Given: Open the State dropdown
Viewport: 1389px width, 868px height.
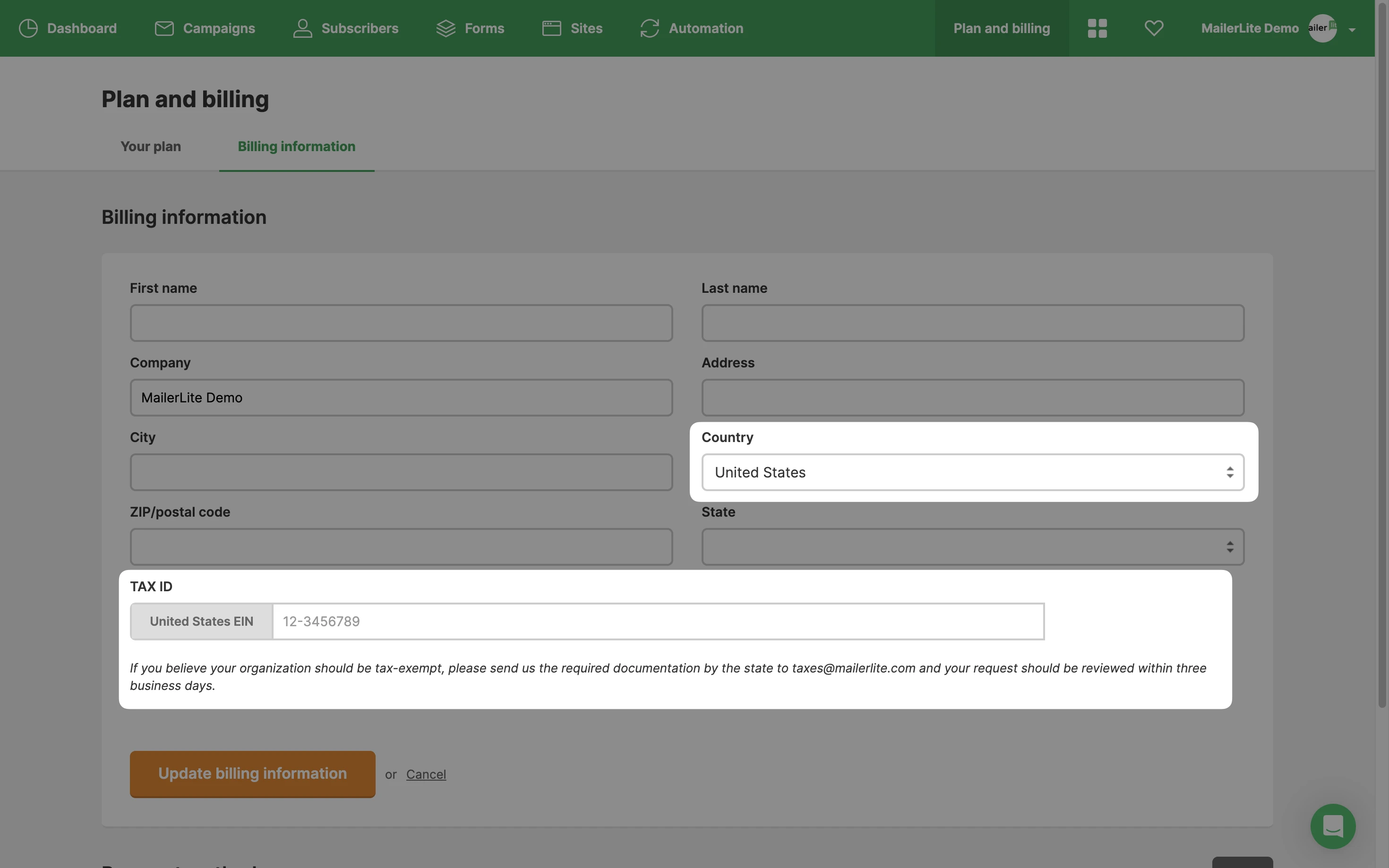Looking at the screenshot, I should point(972,546).
